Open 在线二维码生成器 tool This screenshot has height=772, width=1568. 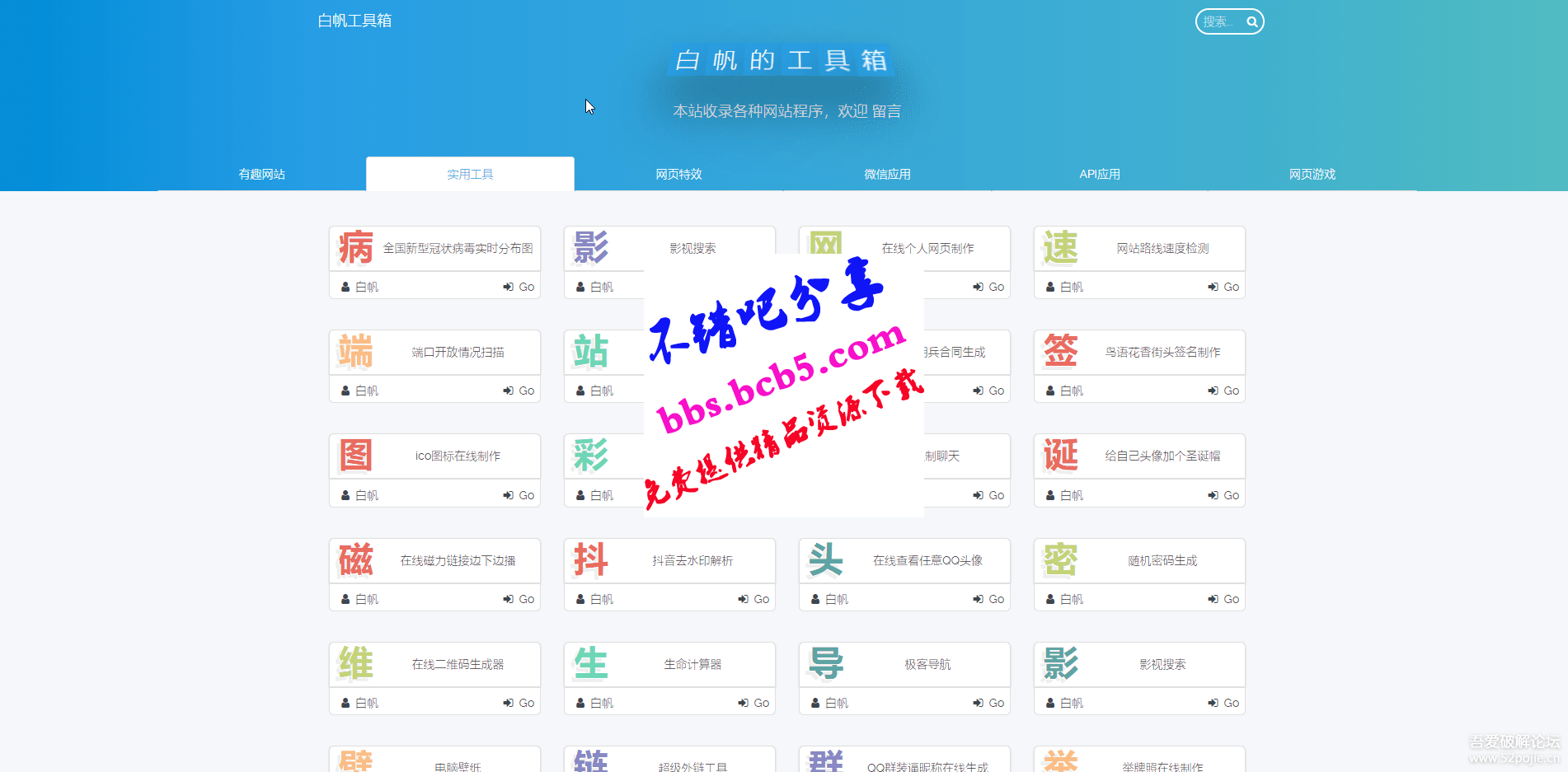pos(458,664)
